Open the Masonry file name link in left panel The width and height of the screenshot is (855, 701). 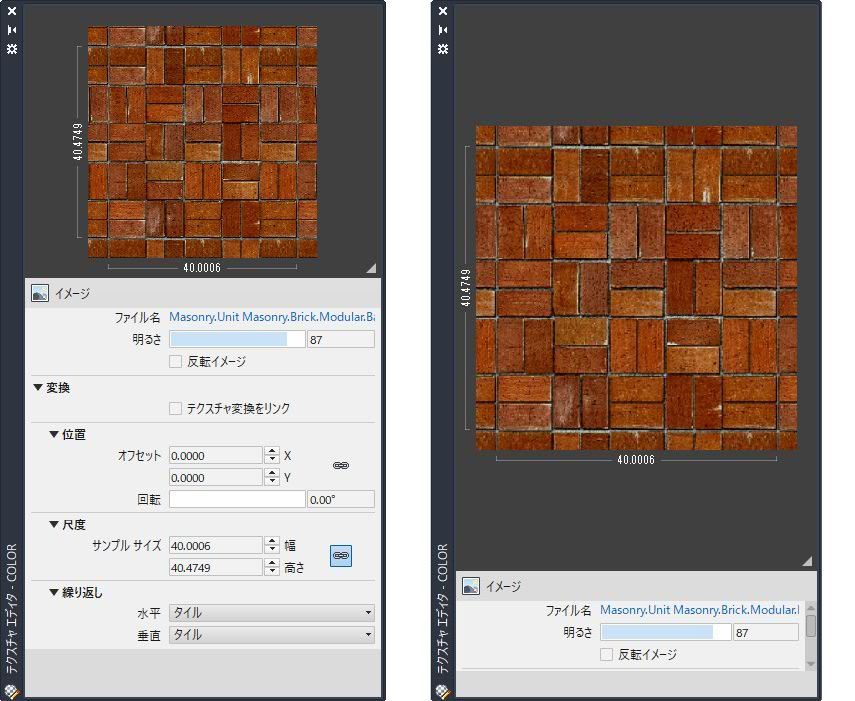coord(272,317)
